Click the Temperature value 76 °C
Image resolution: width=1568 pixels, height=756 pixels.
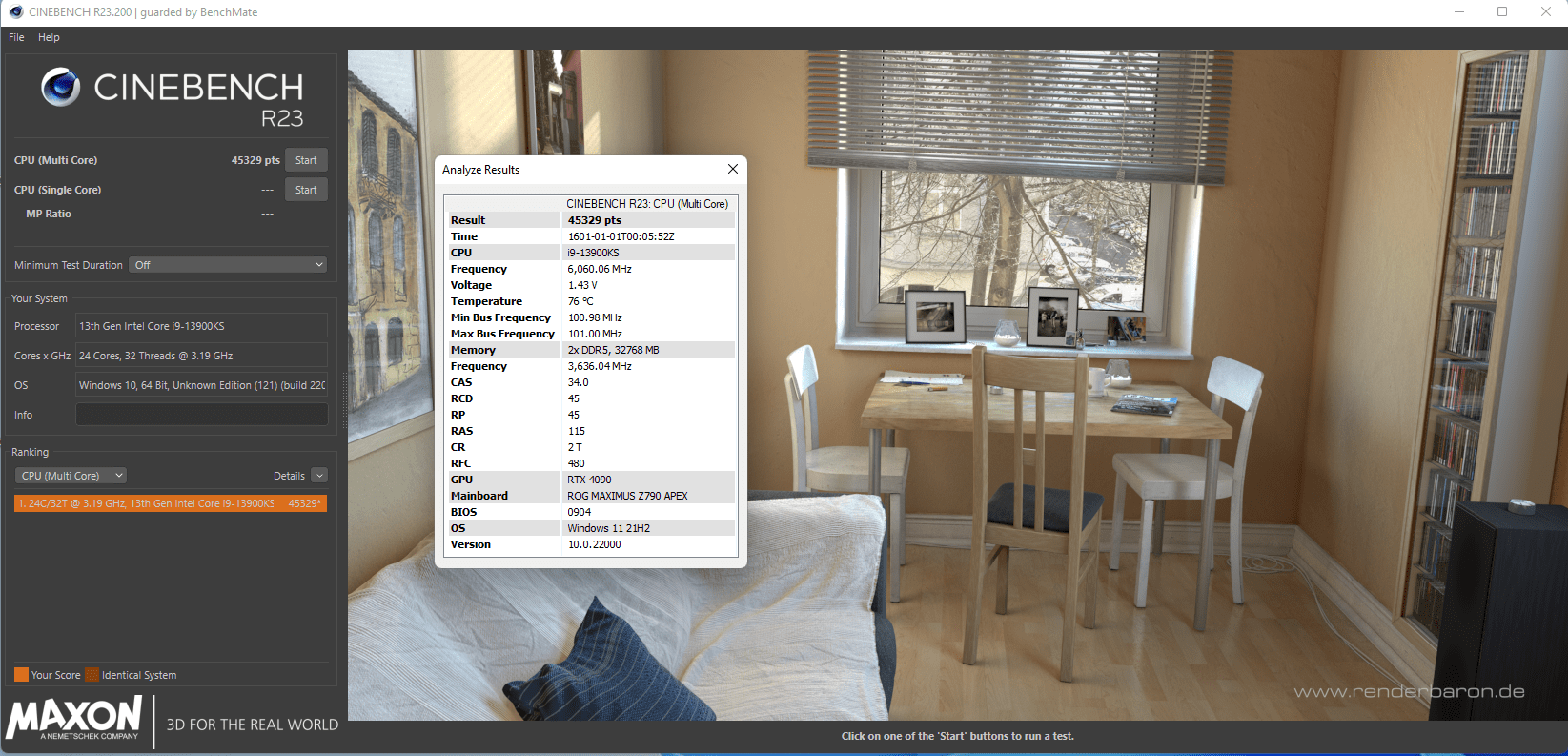580,301
